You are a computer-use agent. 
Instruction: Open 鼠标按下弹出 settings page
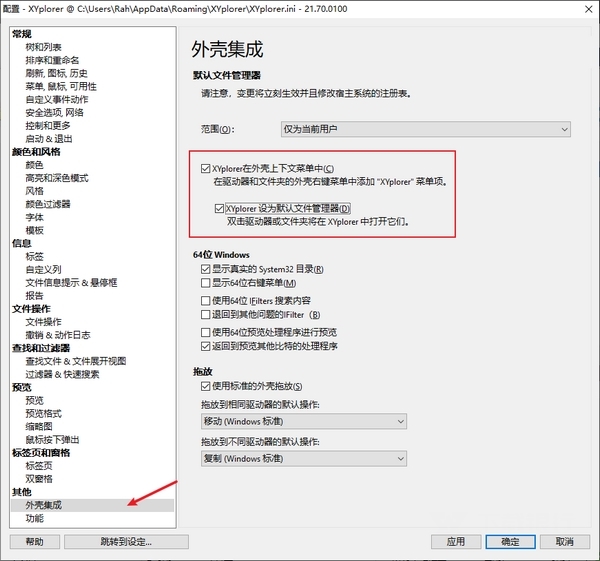click(52, 439)
